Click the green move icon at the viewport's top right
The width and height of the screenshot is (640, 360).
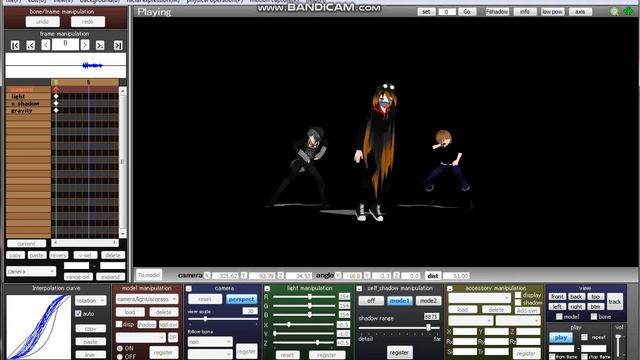pyautogui.click(x=628, y=11)
